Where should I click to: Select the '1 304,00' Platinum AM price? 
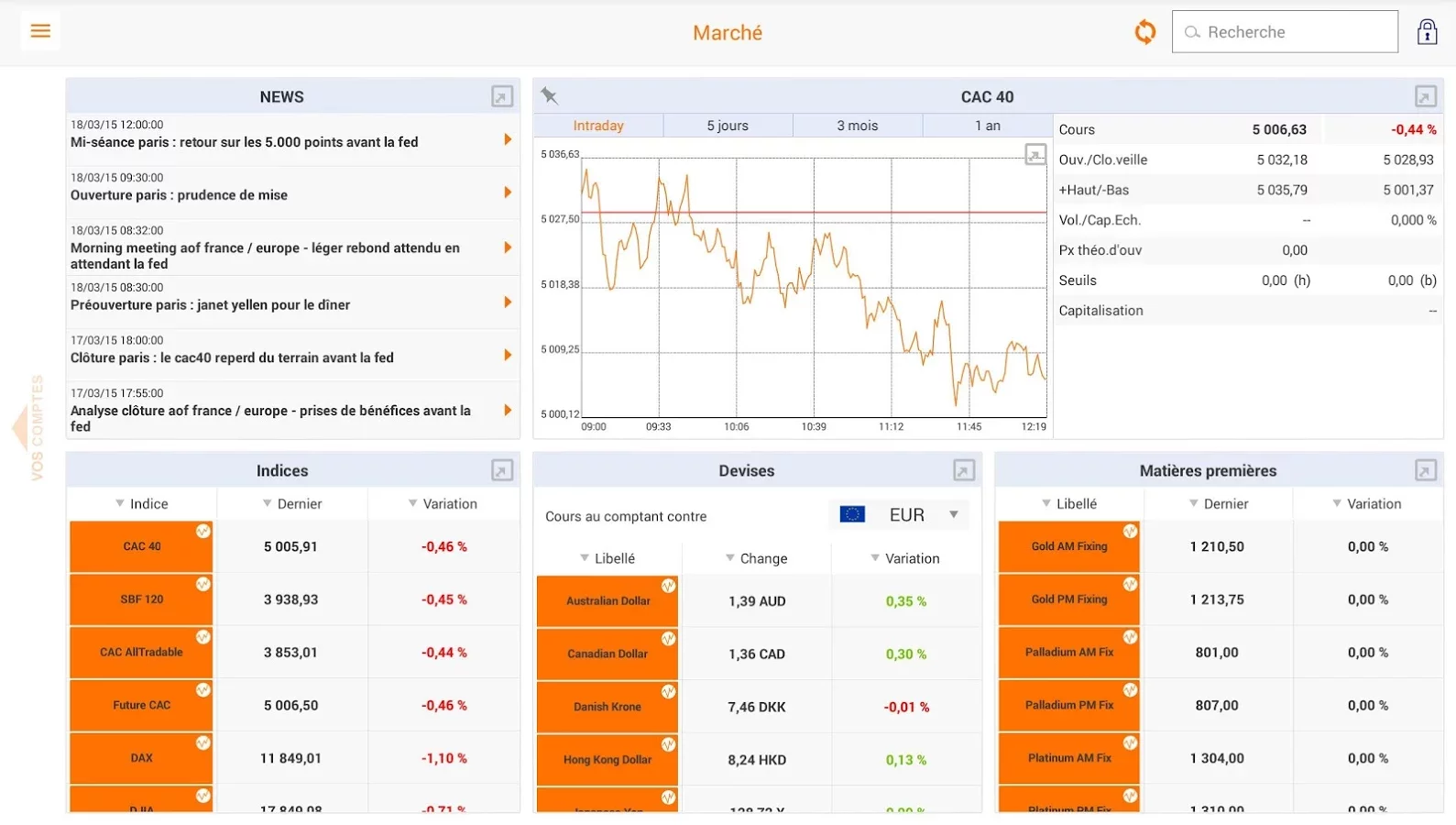1217,758
